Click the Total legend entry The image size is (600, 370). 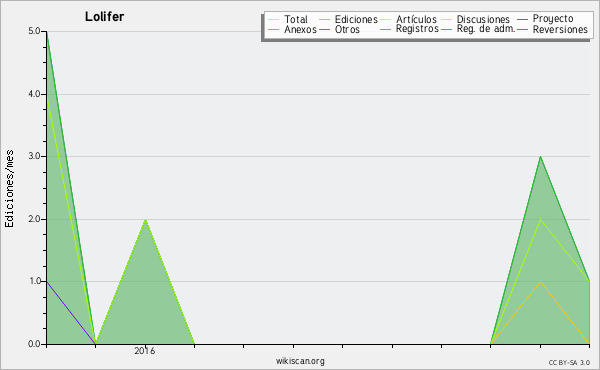(x=288, y=19)
